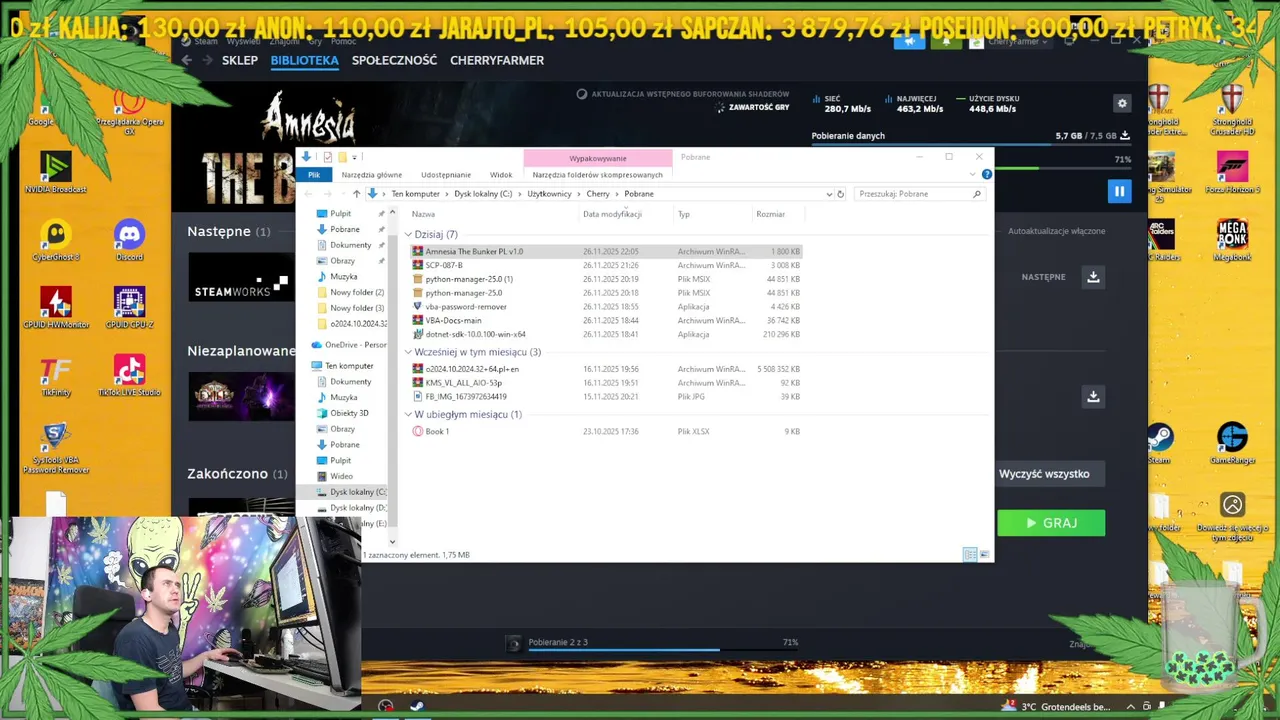Refresh the Pobrane folder view

pos(840,194)
